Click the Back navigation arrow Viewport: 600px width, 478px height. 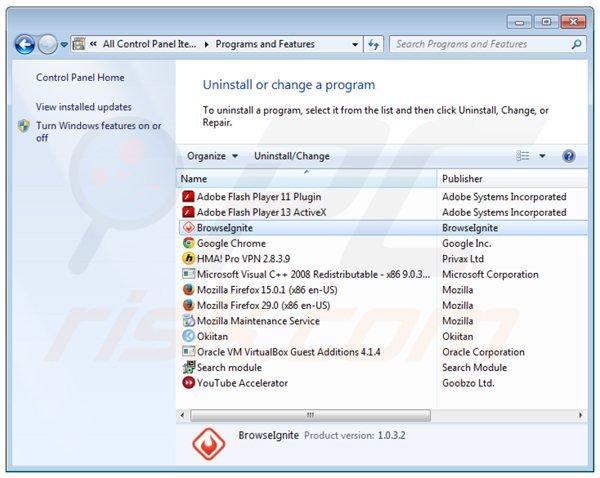[x=25, y=44]
